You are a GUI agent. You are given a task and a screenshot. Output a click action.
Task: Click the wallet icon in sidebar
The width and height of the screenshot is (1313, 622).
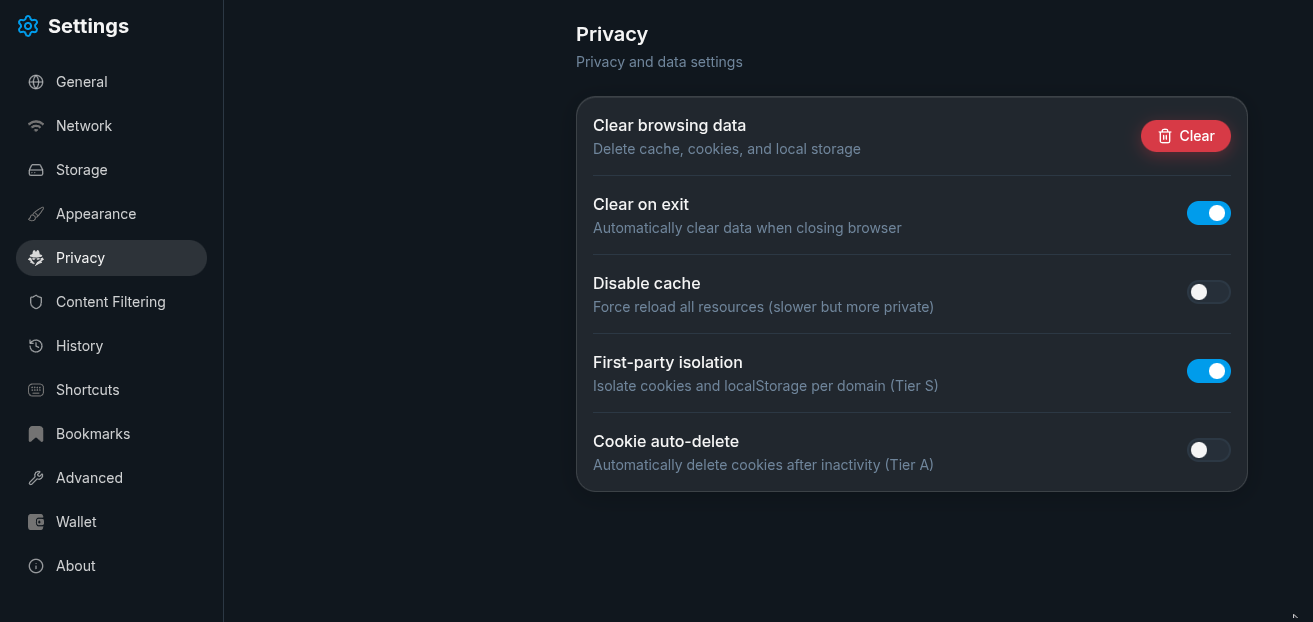click(x=36, y=522)
